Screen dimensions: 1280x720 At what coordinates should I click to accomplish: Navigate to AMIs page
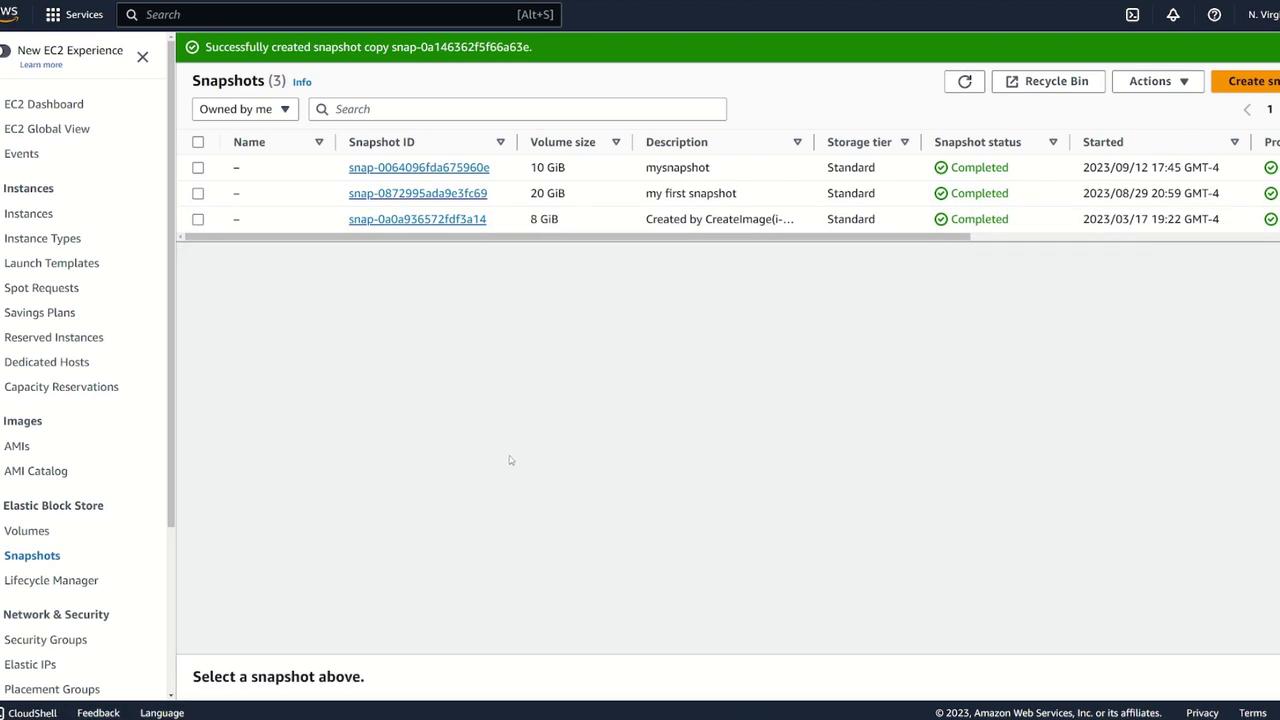click(17, 446)
